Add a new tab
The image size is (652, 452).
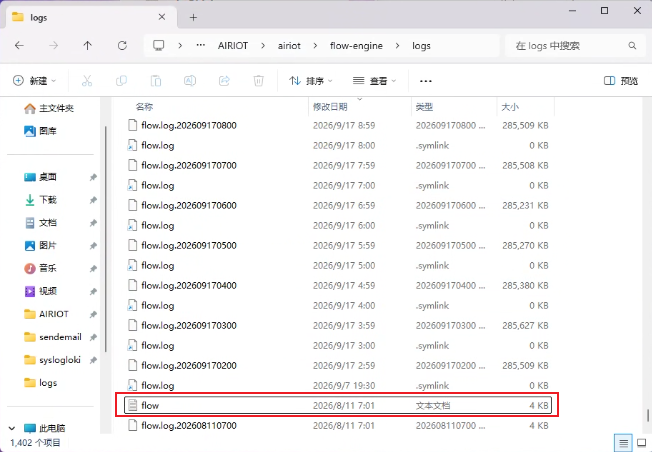[193, 17]
